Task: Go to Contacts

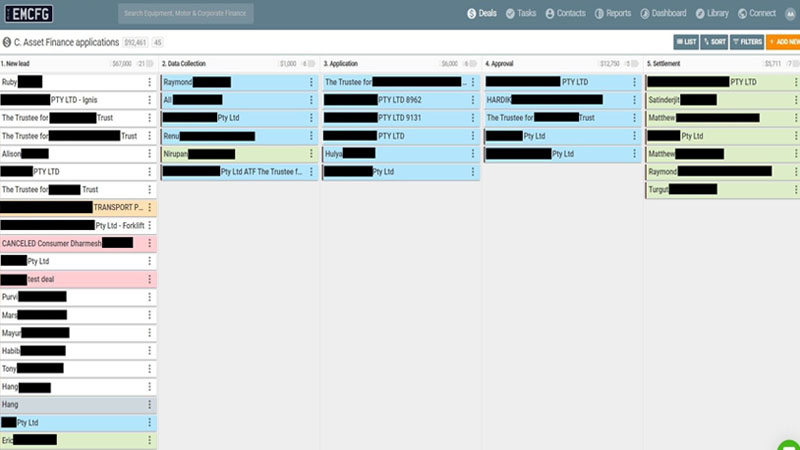Action: coord(565,13)
